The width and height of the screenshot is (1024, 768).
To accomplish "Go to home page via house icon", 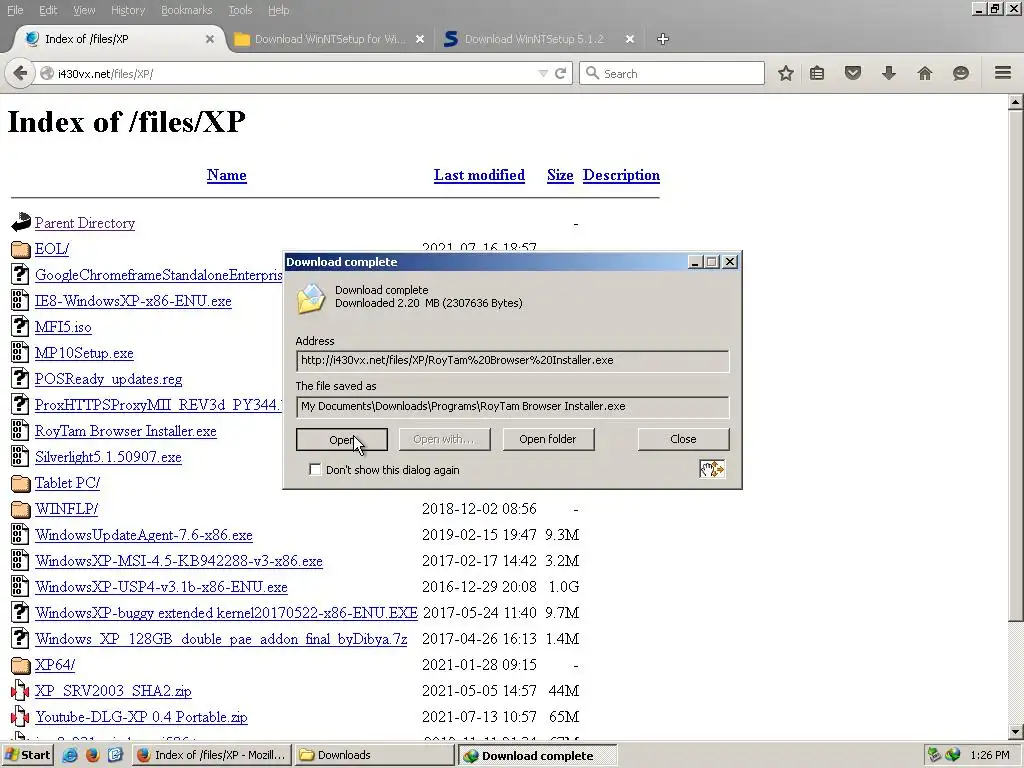I will [x=925, y=73].
